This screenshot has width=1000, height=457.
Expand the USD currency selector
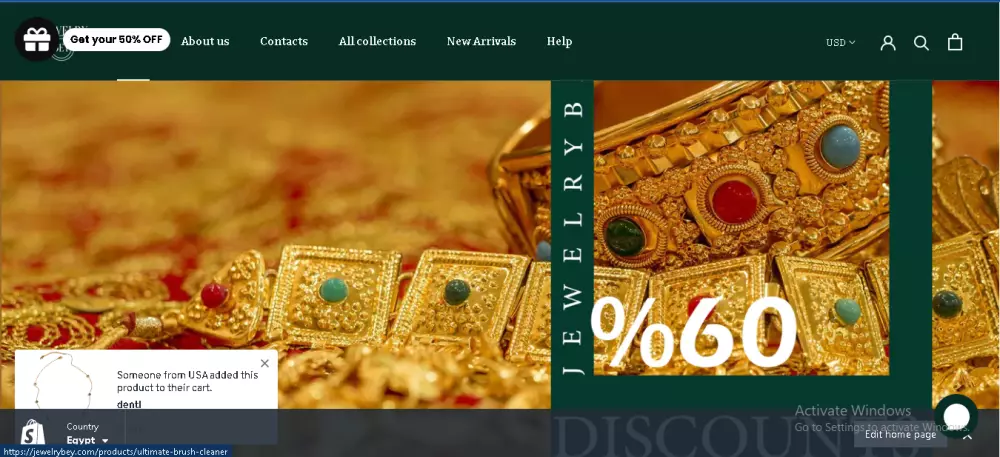(x=841, y=43)
